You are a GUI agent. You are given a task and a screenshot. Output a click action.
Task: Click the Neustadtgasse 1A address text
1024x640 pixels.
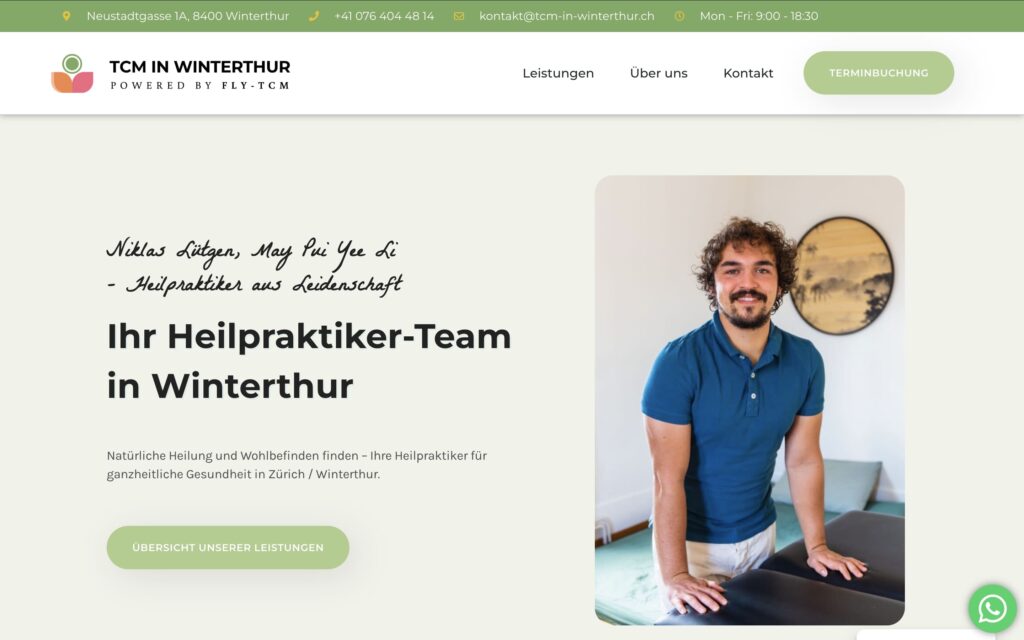(x=187, y=16)
